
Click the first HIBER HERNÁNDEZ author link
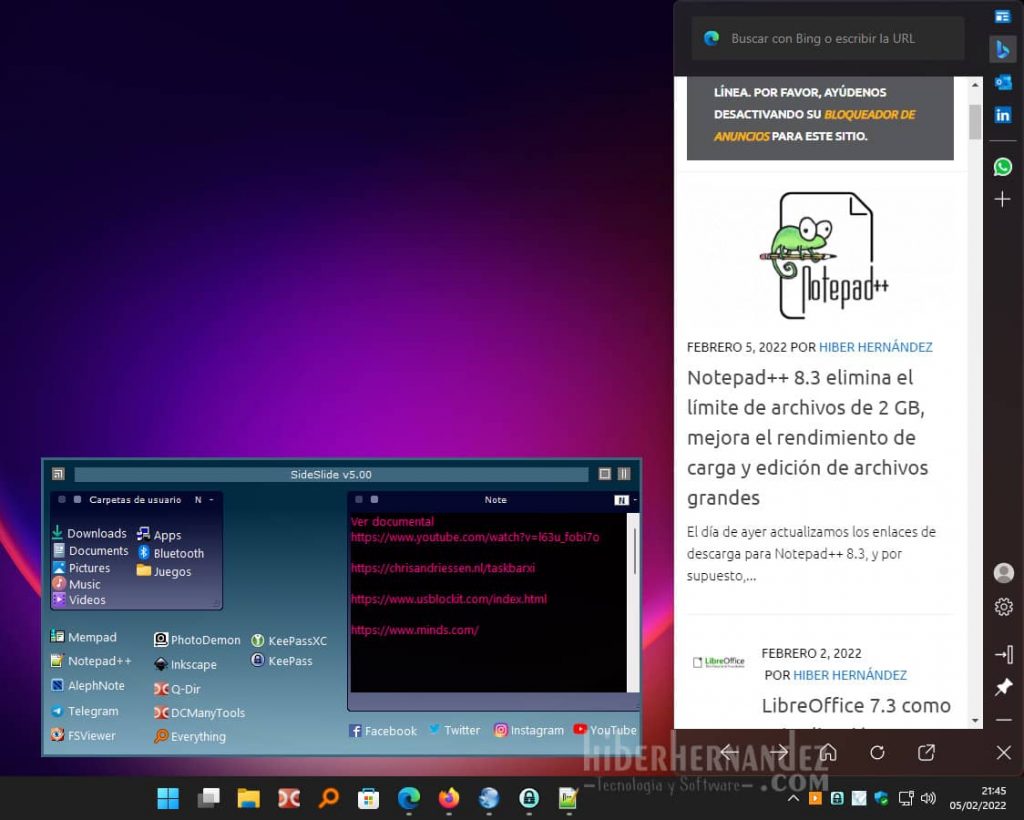pos(876,347)
